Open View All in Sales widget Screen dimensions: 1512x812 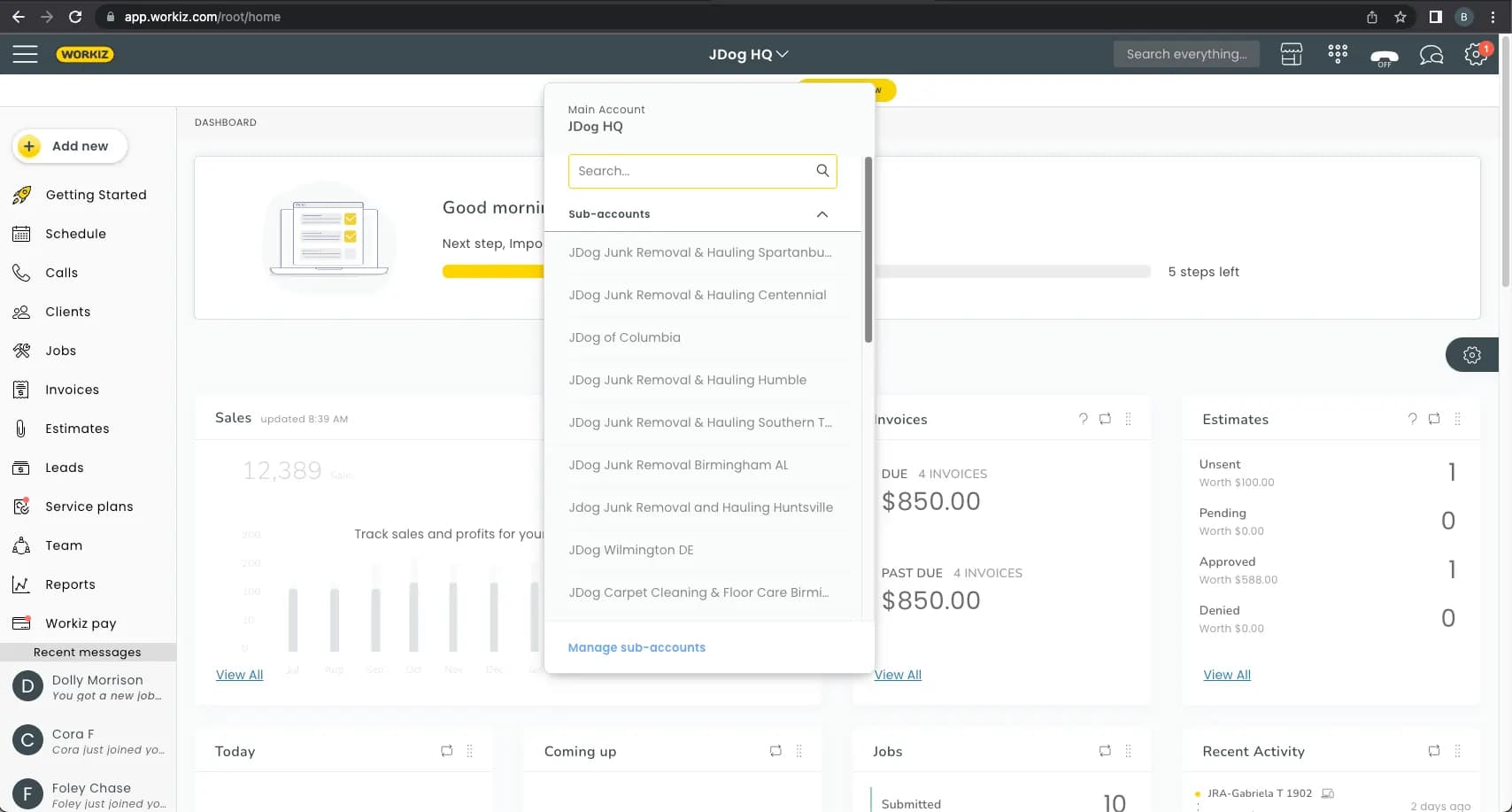tap(239, 675)
